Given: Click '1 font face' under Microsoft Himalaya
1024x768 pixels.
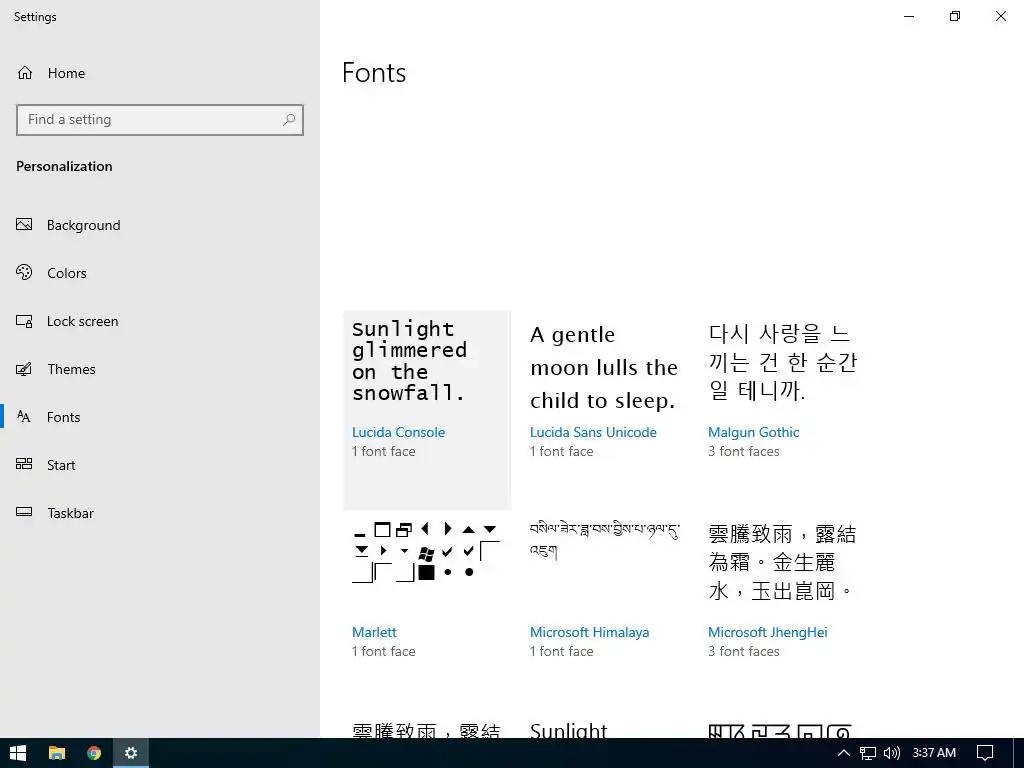Looking at the screenshot, I should [x=562, y=651].
